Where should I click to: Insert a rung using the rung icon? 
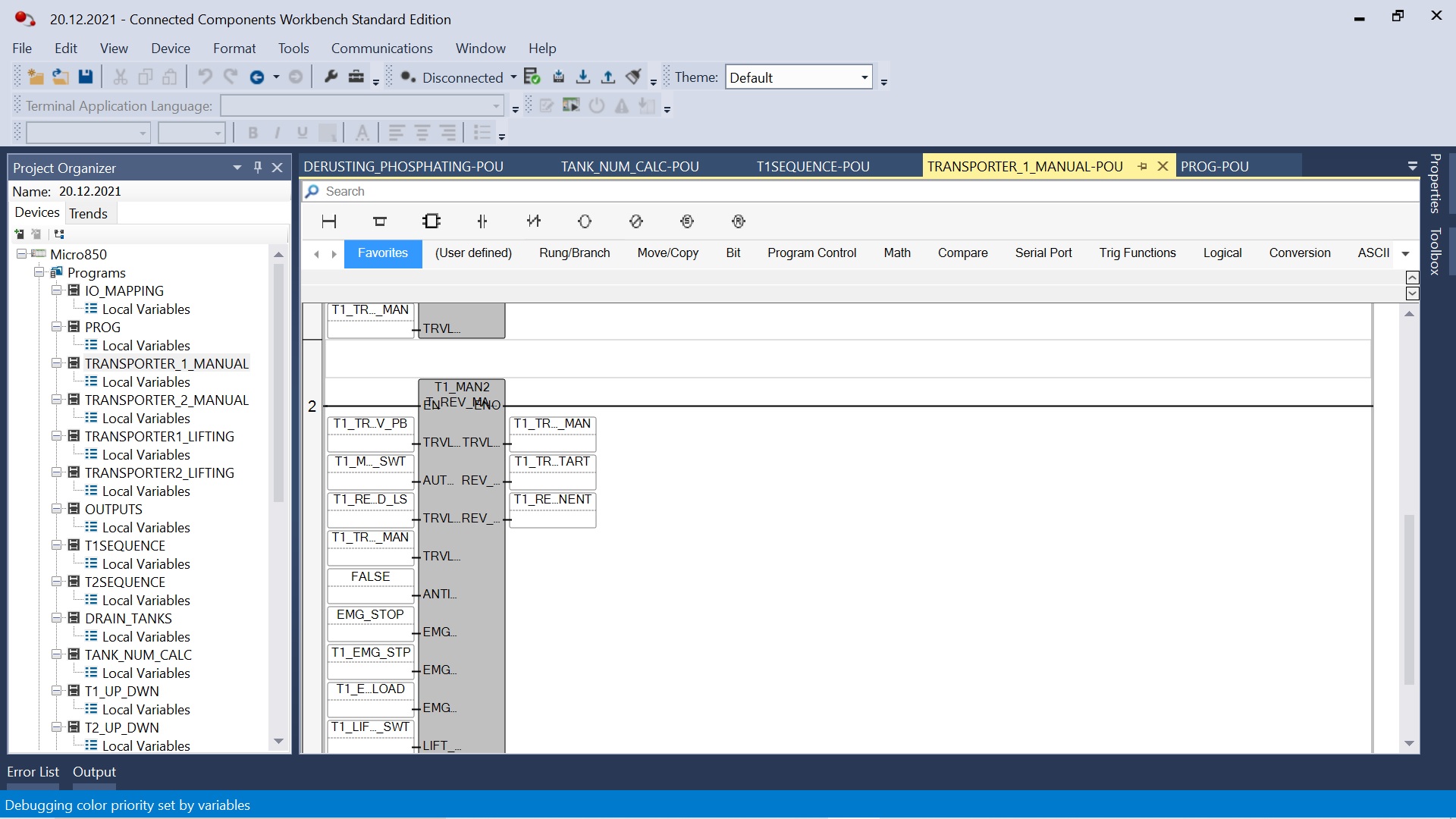[329, 221]
